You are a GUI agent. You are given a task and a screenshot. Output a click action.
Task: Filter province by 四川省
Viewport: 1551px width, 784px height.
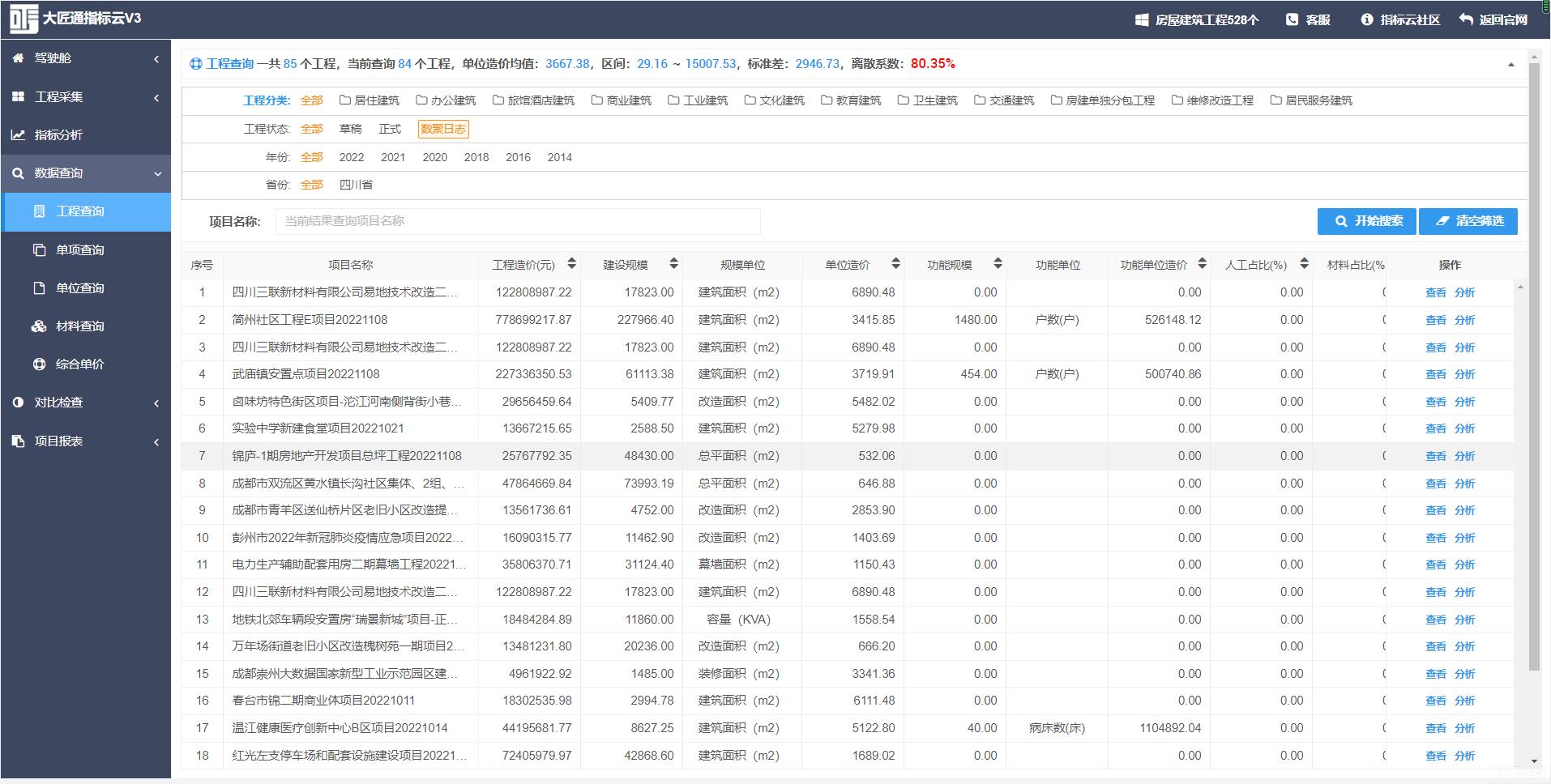tap(356, 185)
